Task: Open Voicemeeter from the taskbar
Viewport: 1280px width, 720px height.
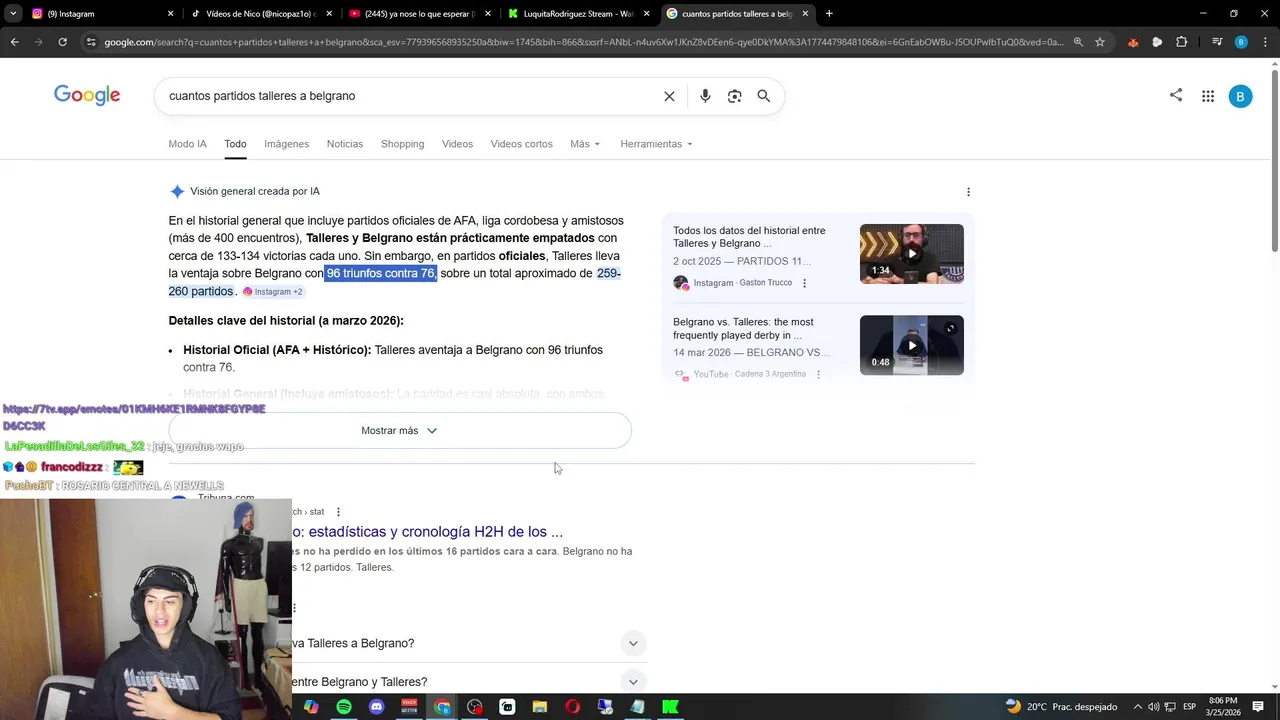Action: pos(409,707)
